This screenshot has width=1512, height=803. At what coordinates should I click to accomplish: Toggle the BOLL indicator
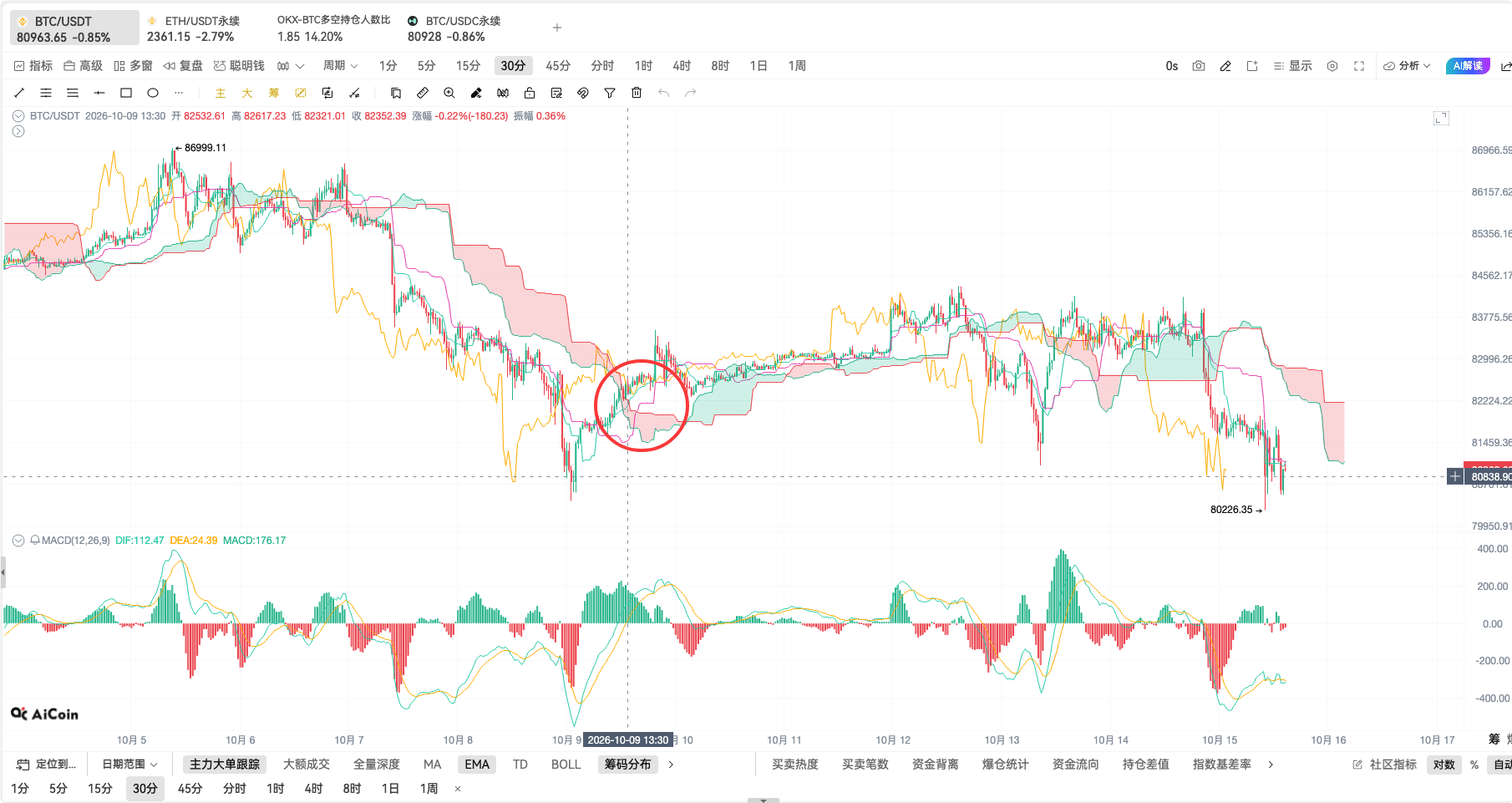coord(566,764)
